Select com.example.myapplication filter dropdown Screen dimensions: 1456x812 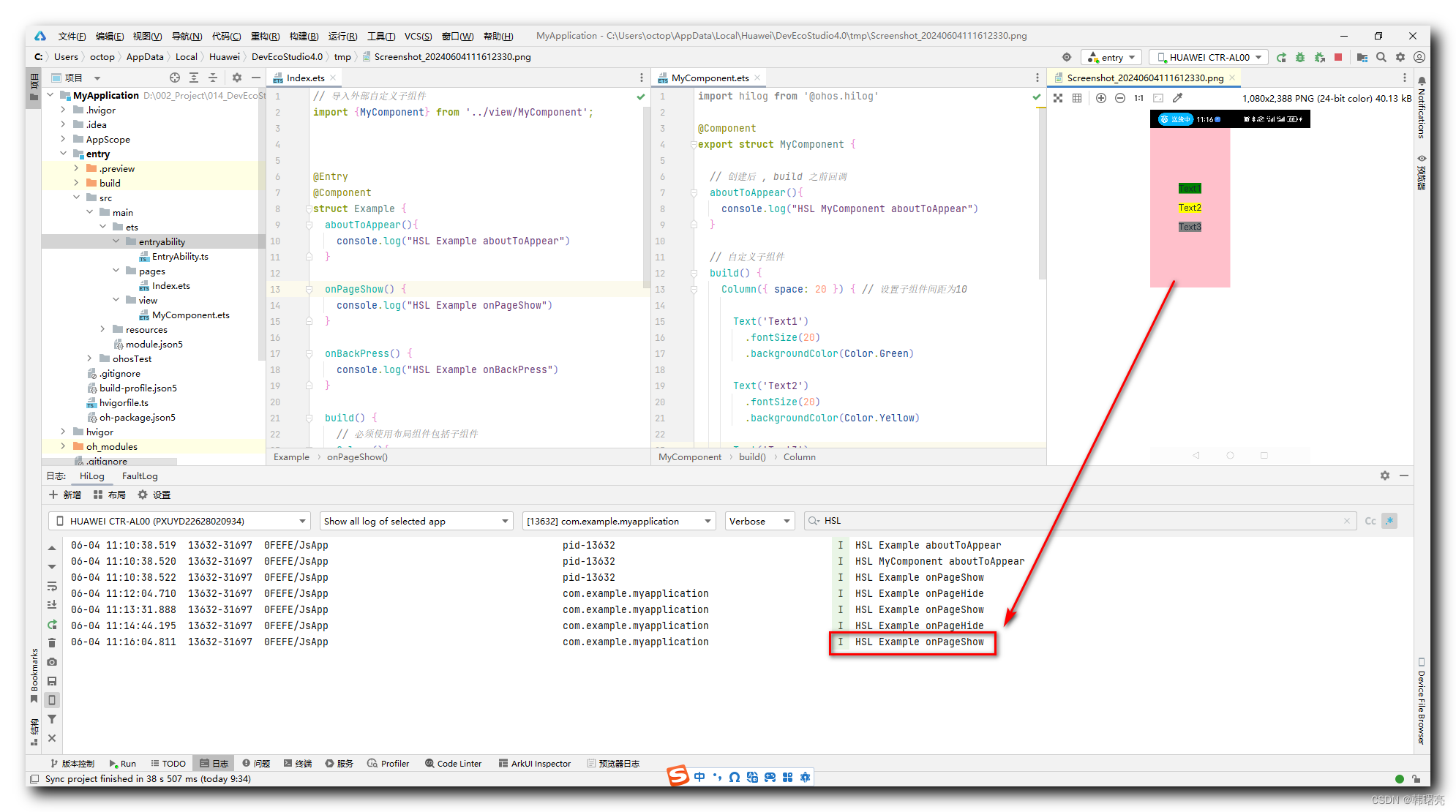tap(617, 520)
